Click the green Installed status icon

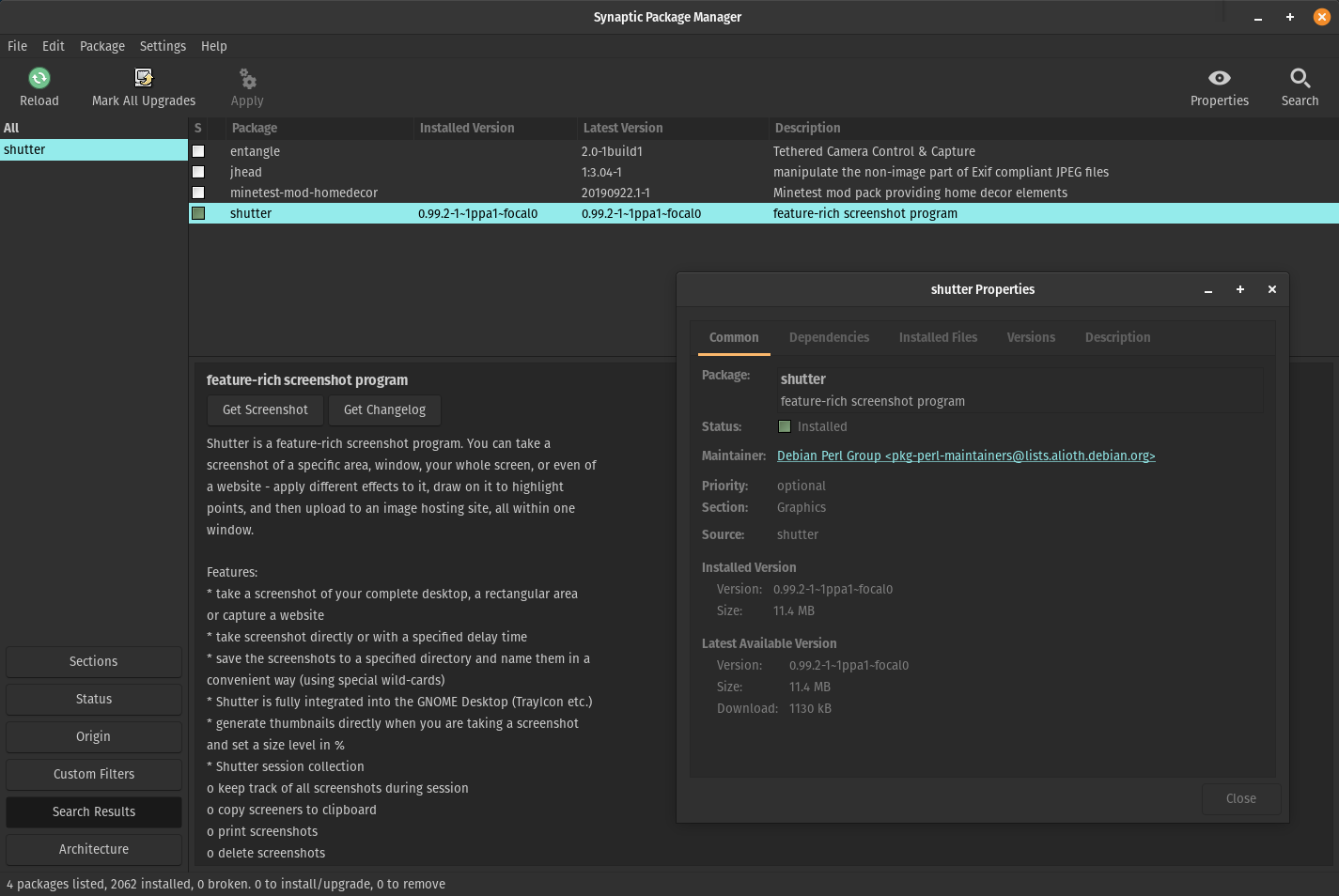click(784, 425)
